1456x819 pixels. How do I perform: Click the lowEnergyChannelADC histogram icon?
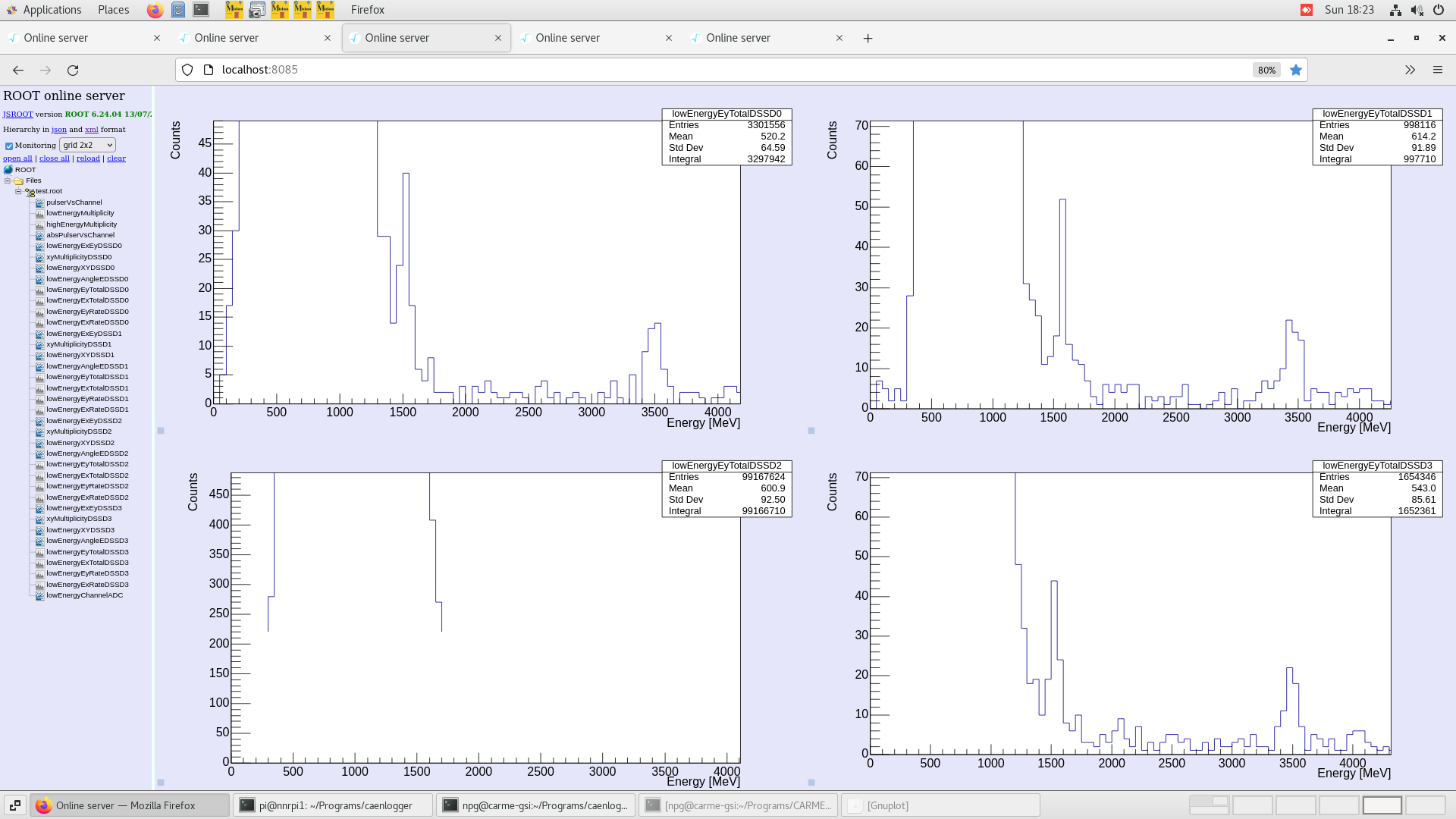click(x=40, y=595)
